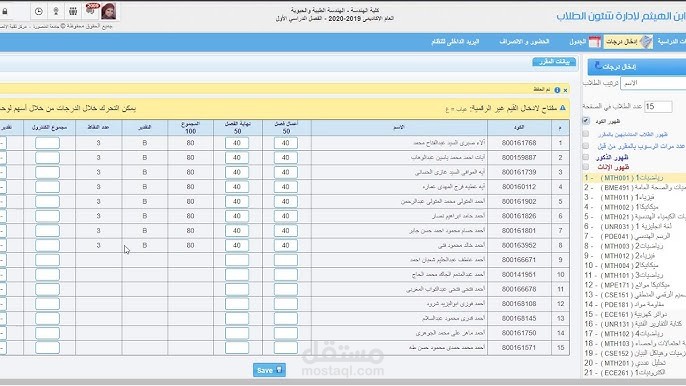
Task: Open the clock history icon in the header
Action: click(x=38, y=11)
